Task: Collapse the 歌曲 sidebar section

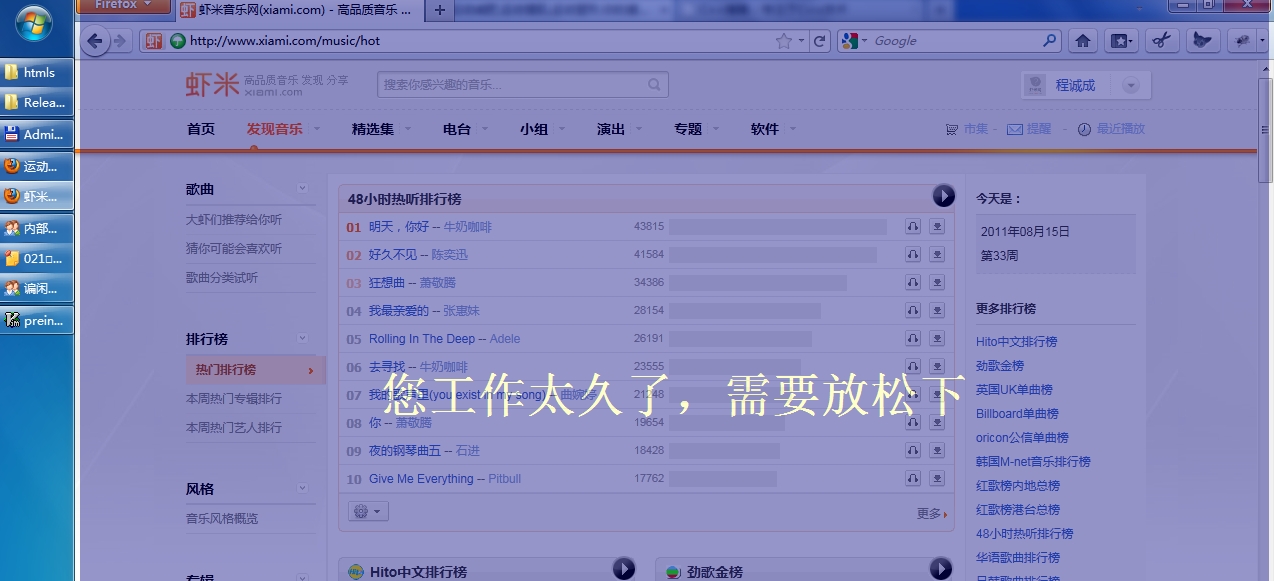Action: click(x=302, y=189)
